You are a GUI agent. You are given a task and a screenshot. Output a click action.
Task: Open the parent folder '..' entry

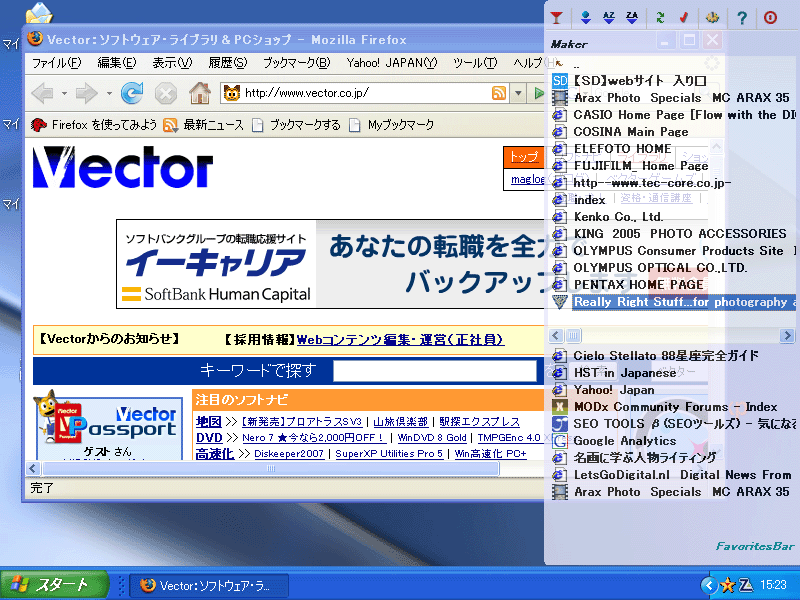pyautogui.click(x=576, y=65)
